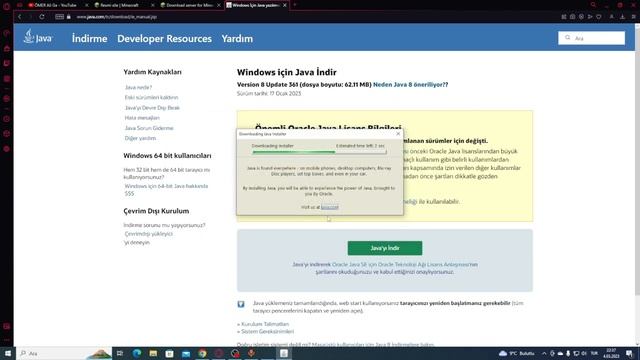Click the download progress bar in installer

point(319,152)
